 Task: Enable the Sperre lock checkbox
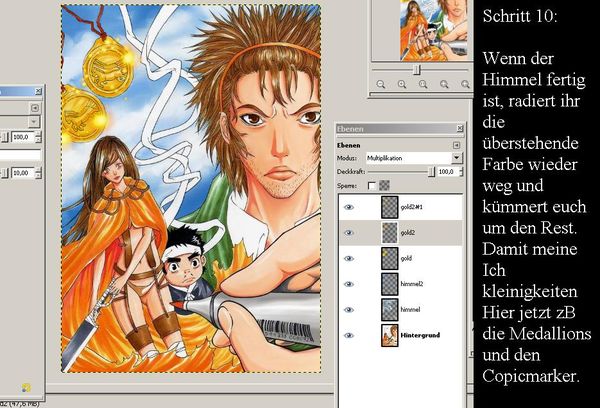372,186
